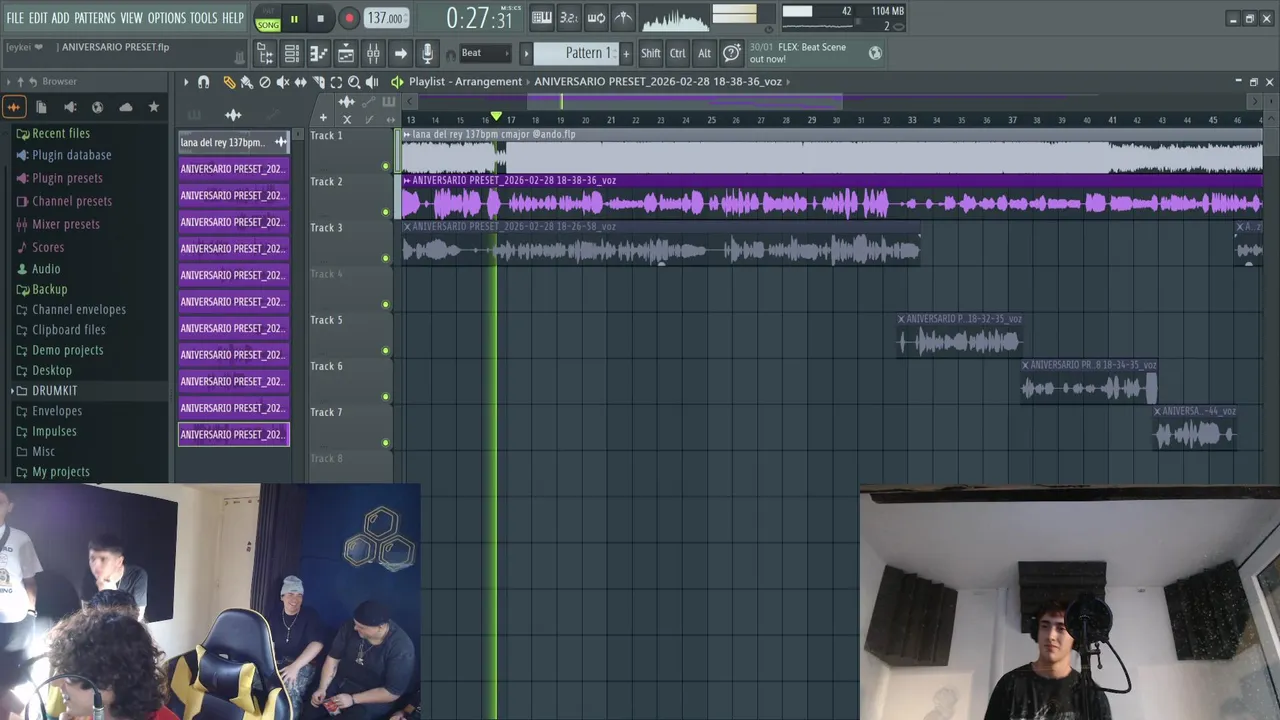The image size is (1280, 720).
Task: Open the EDIT menu
Action: point(38,18)
